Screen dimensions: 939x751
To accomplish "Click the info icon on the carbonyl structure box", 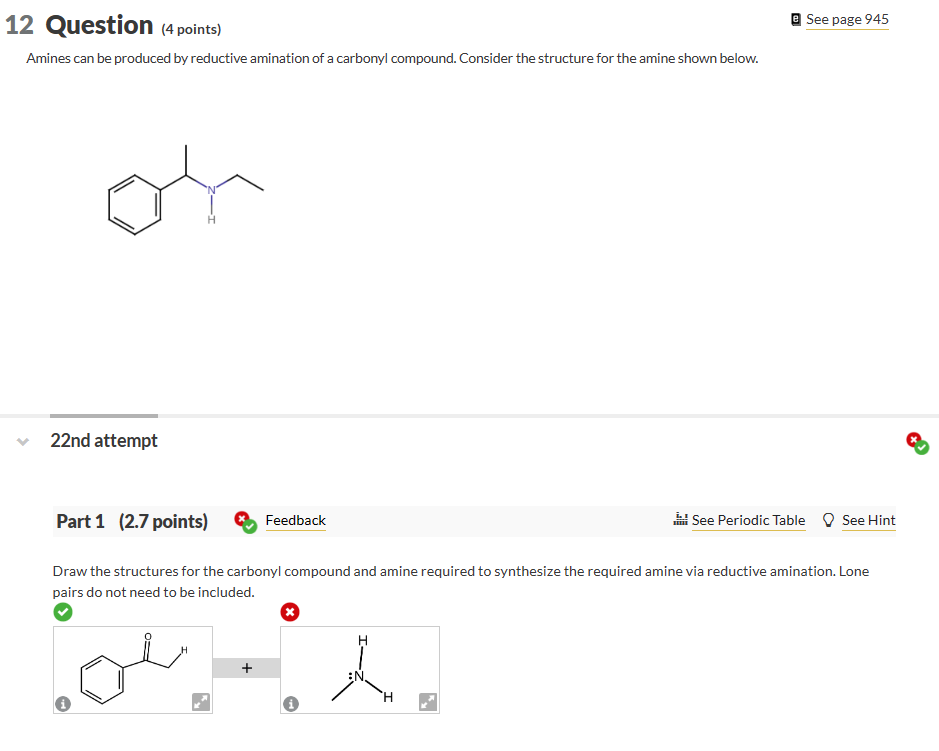I will click(63, 704).
